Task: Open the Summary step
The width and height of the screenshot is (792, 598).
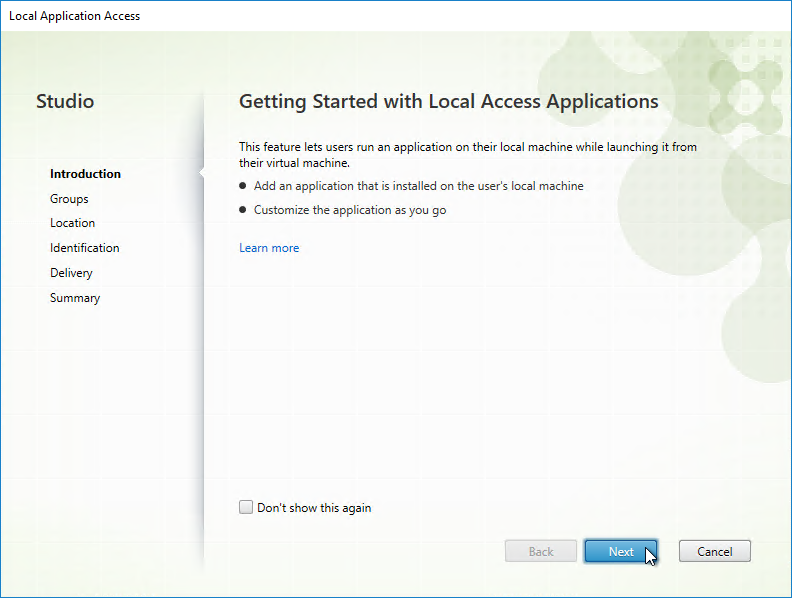Action: pos(75,298)
